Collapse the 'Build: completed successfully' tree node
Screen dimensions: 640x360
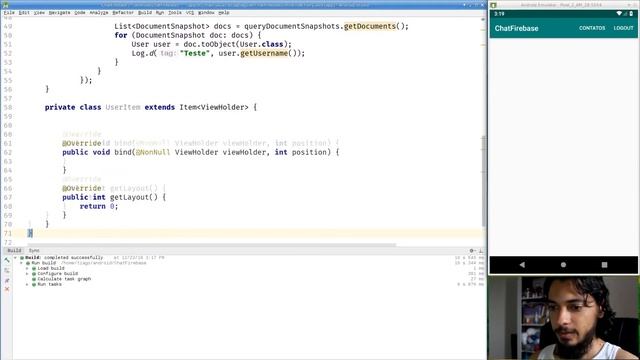pyautogui.click(x=16, y=258)
